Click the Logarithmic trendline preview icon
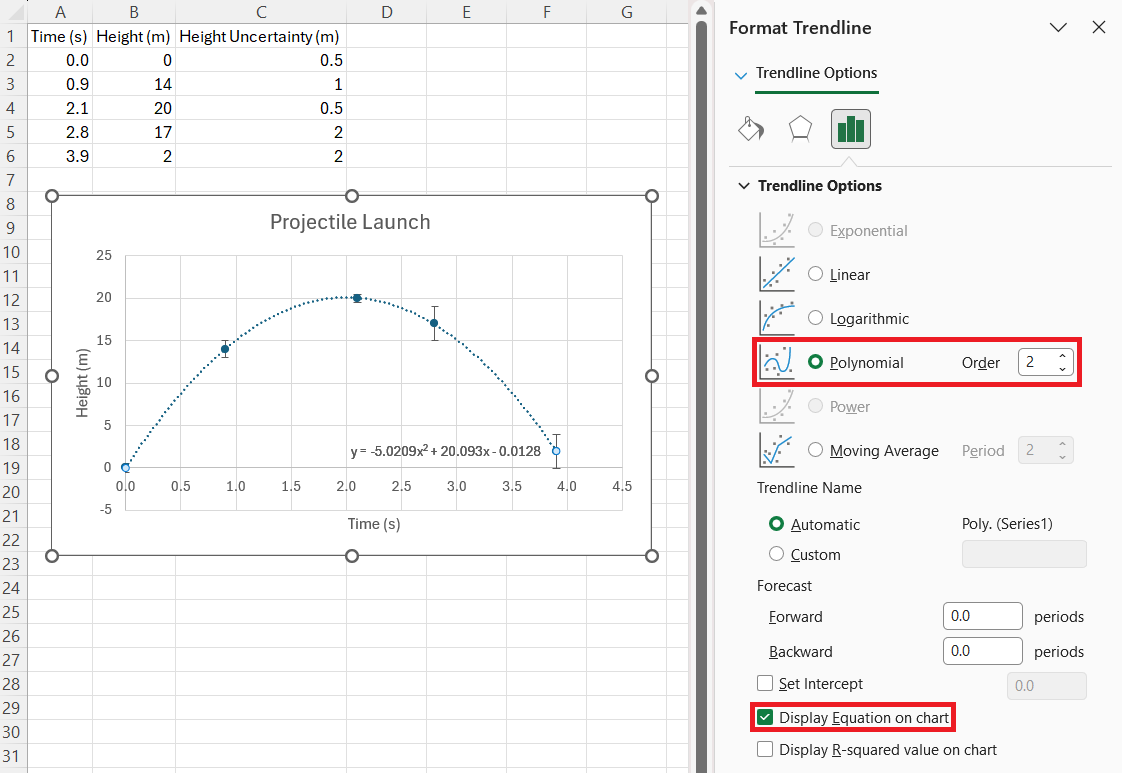The width and height of the screenshot is (1122, 773). pos(777,318)
